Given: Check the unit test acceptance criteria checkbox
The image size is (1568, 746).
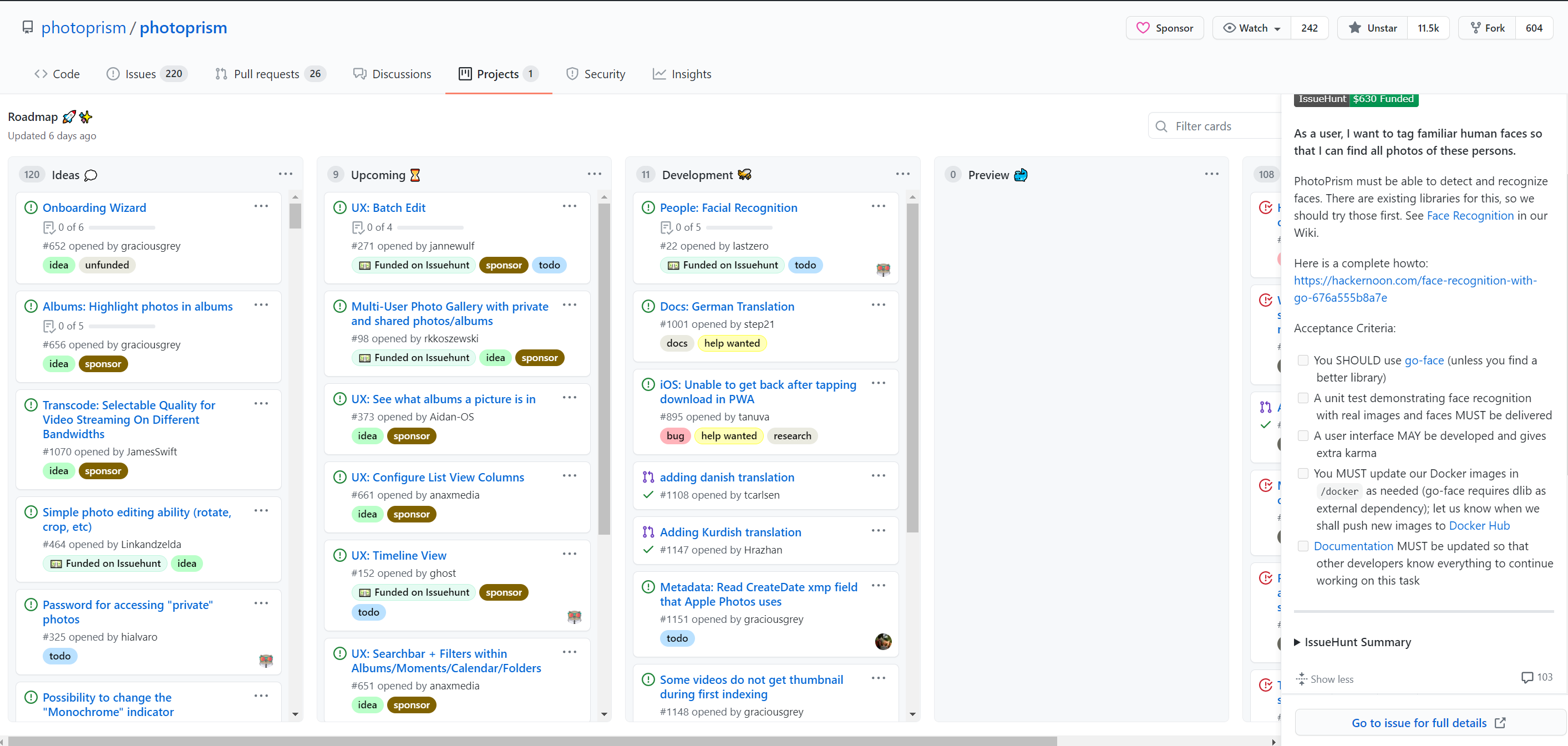Looking at the screenshot, I should pyautogui.click(x=1303, y=398).
